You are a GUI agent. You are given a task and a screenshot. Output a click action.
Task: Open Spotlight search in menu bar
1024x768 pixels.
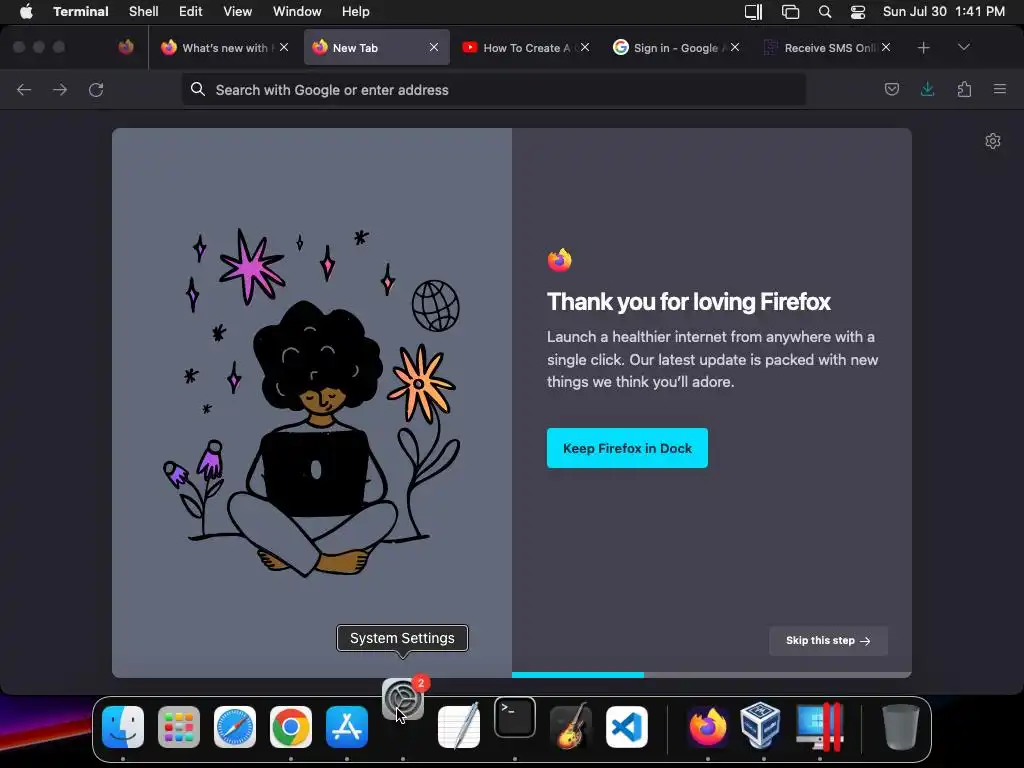coord(825,12)
